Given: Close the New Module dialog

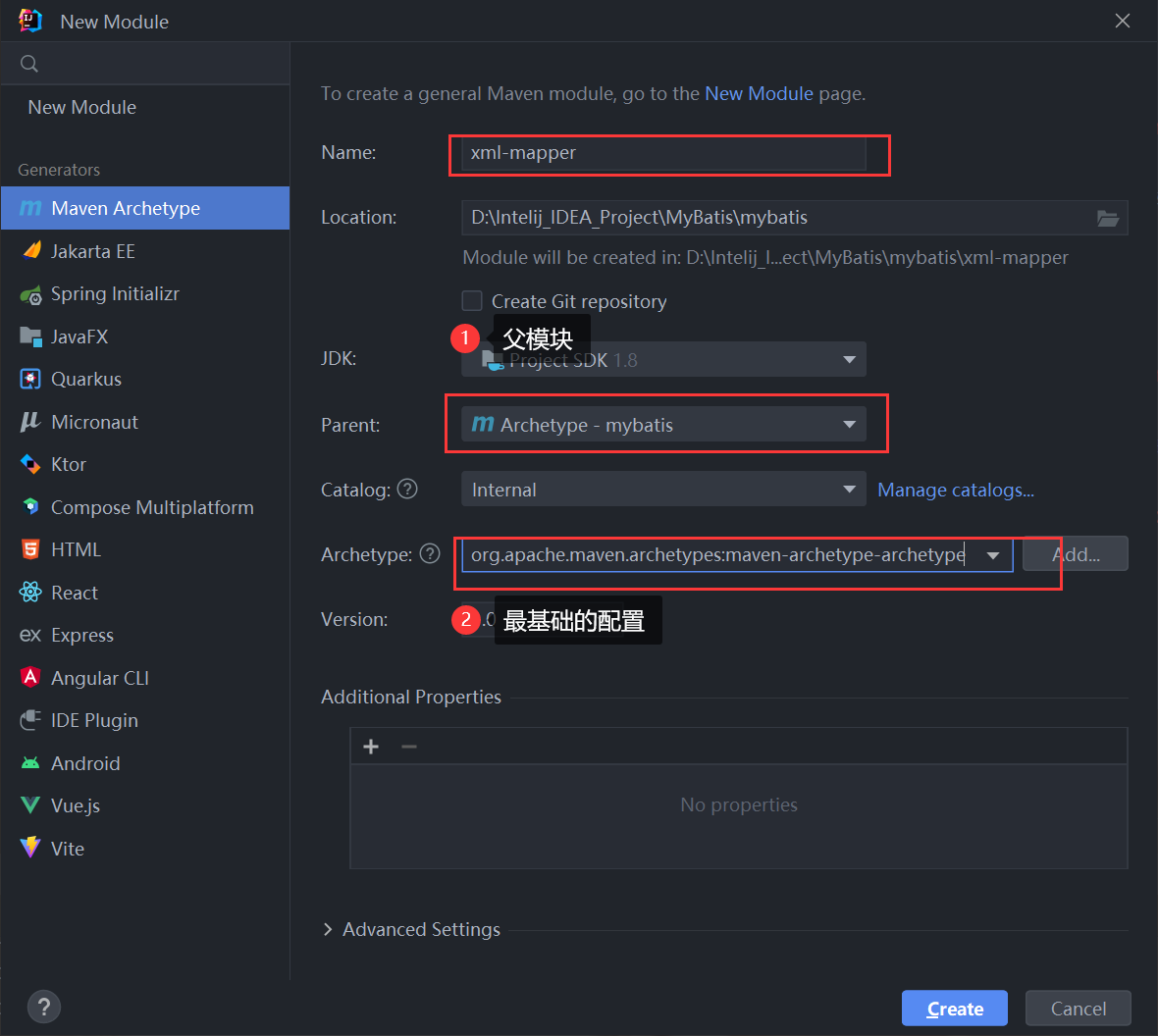Looking at the screenshot, I should 1123,21.
